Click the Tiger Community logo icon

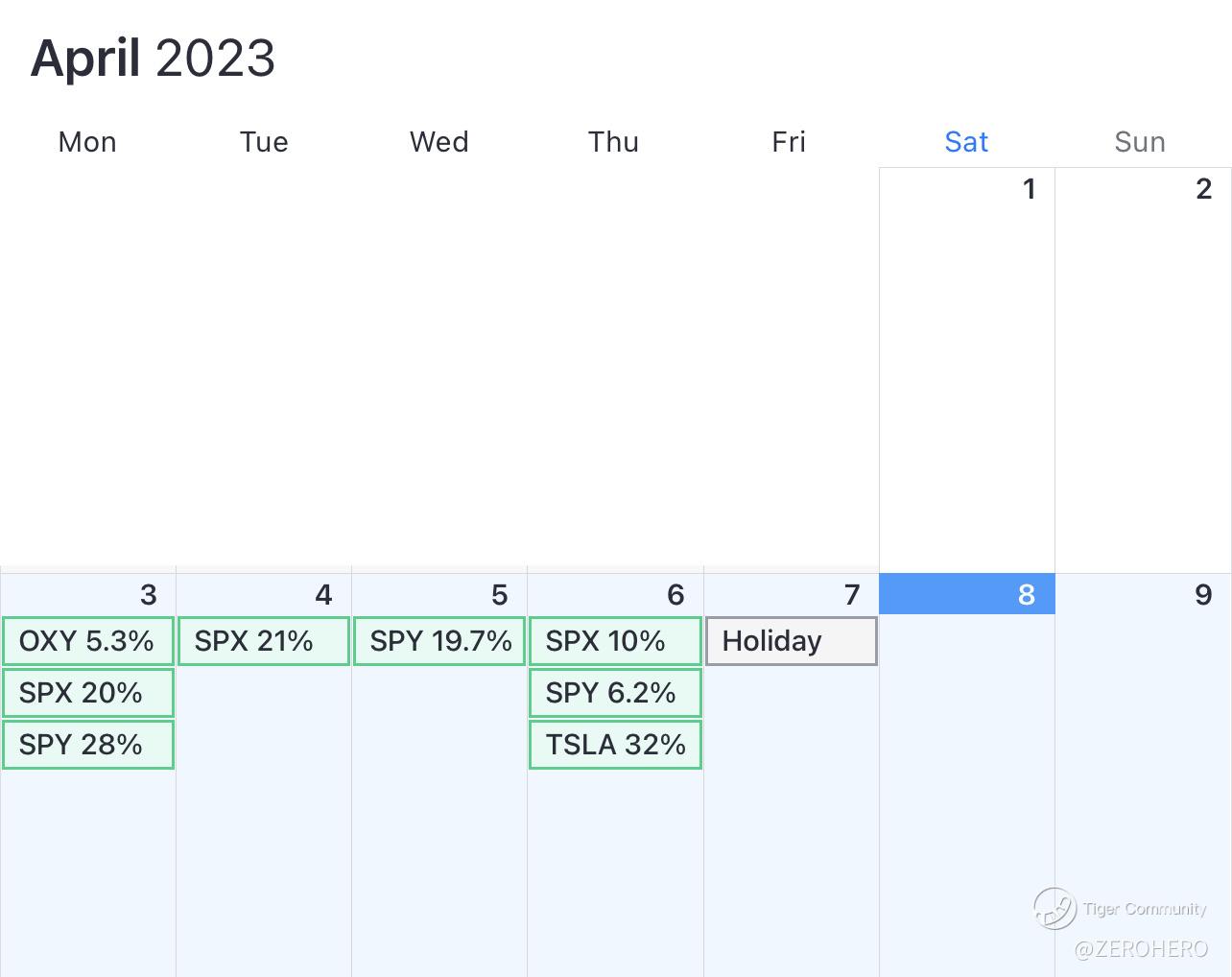(1054, 908)
